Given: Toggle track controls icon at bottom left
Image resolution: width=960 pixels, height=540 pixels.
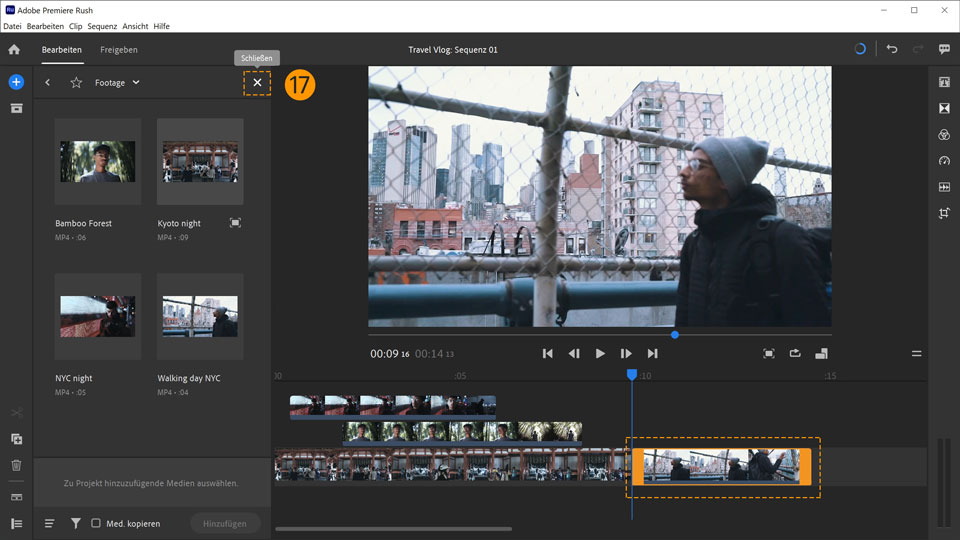Looking at the screenshot, I should click(x=17, y=523).
